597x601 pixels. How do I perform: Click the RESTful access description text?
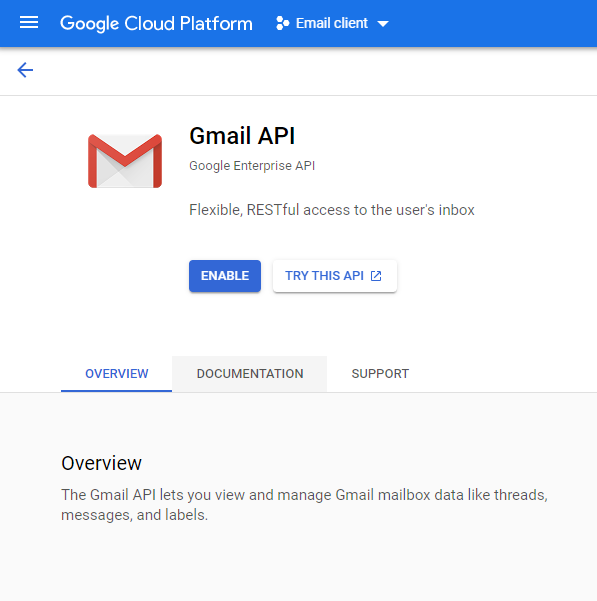click(x=332, y=210)
